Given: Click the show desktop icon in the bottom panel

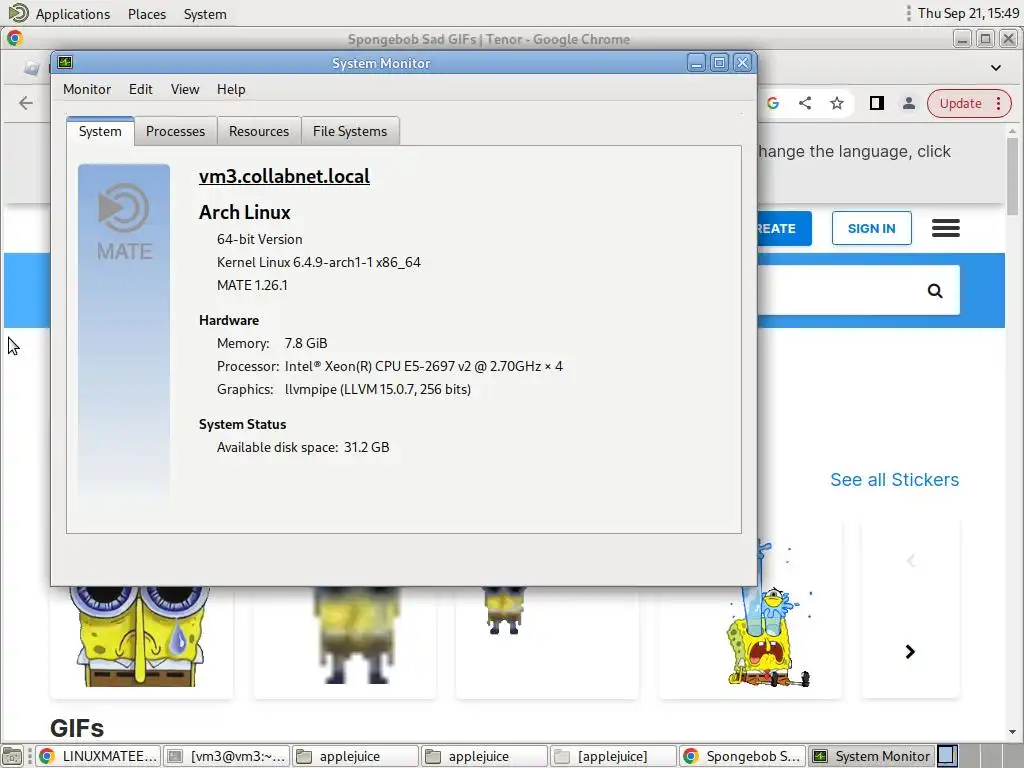Looking at the screenshot, I should coord(12,756).
